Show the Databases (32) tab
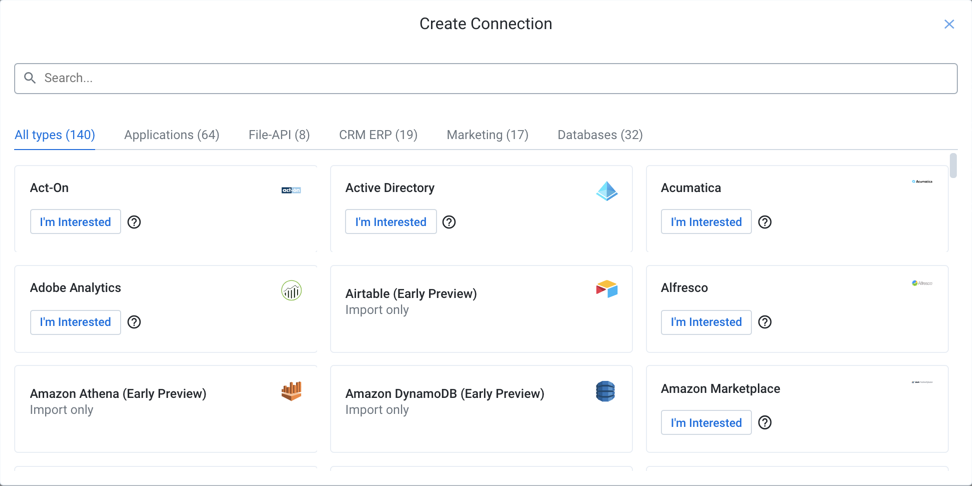Screen dimensions: 972x486 [x=600, y=135]
